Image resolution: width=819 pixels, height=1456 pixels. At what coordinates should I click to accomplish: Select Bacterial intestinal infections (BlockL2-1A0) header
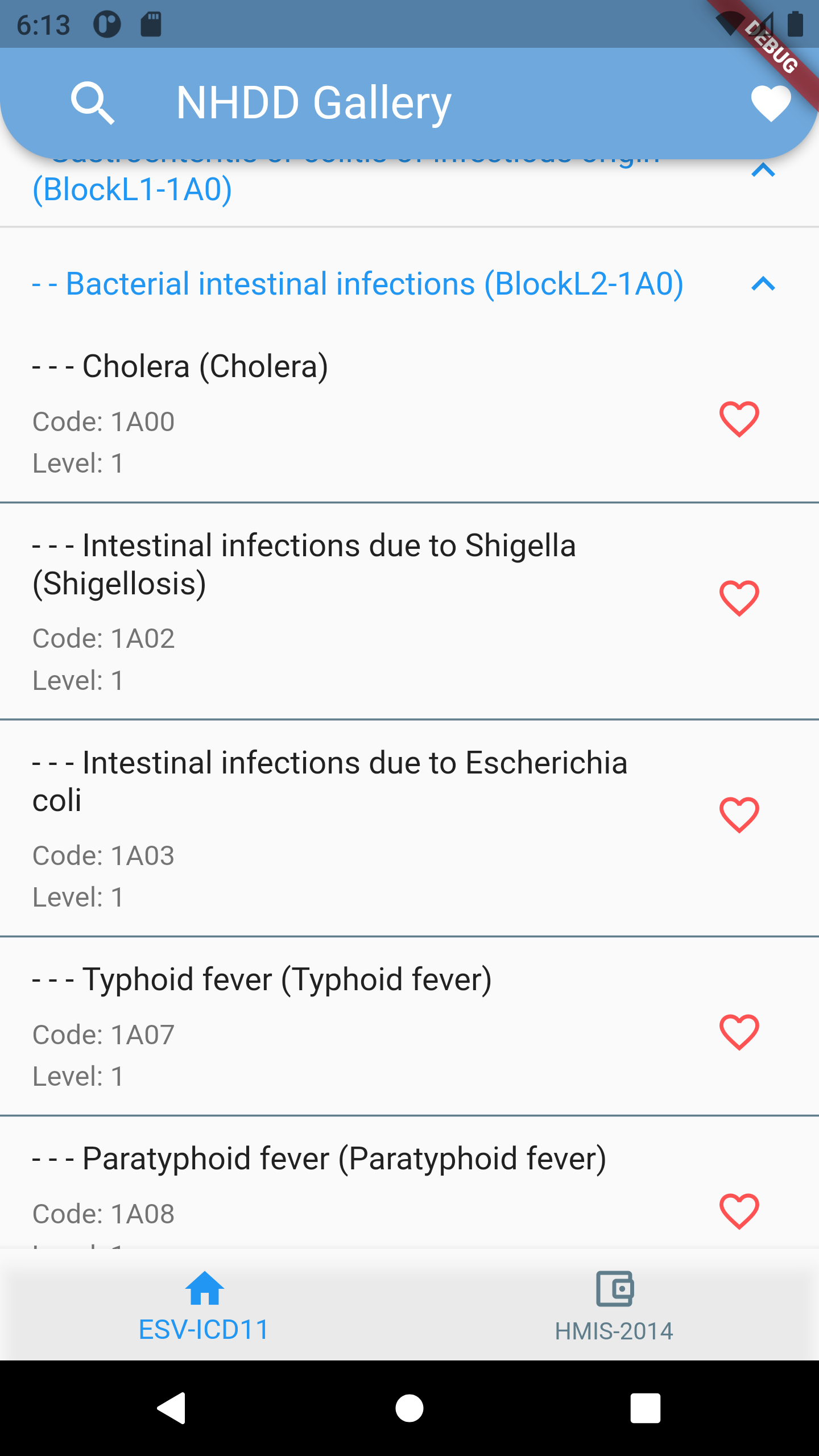click(x=358, y=283)
